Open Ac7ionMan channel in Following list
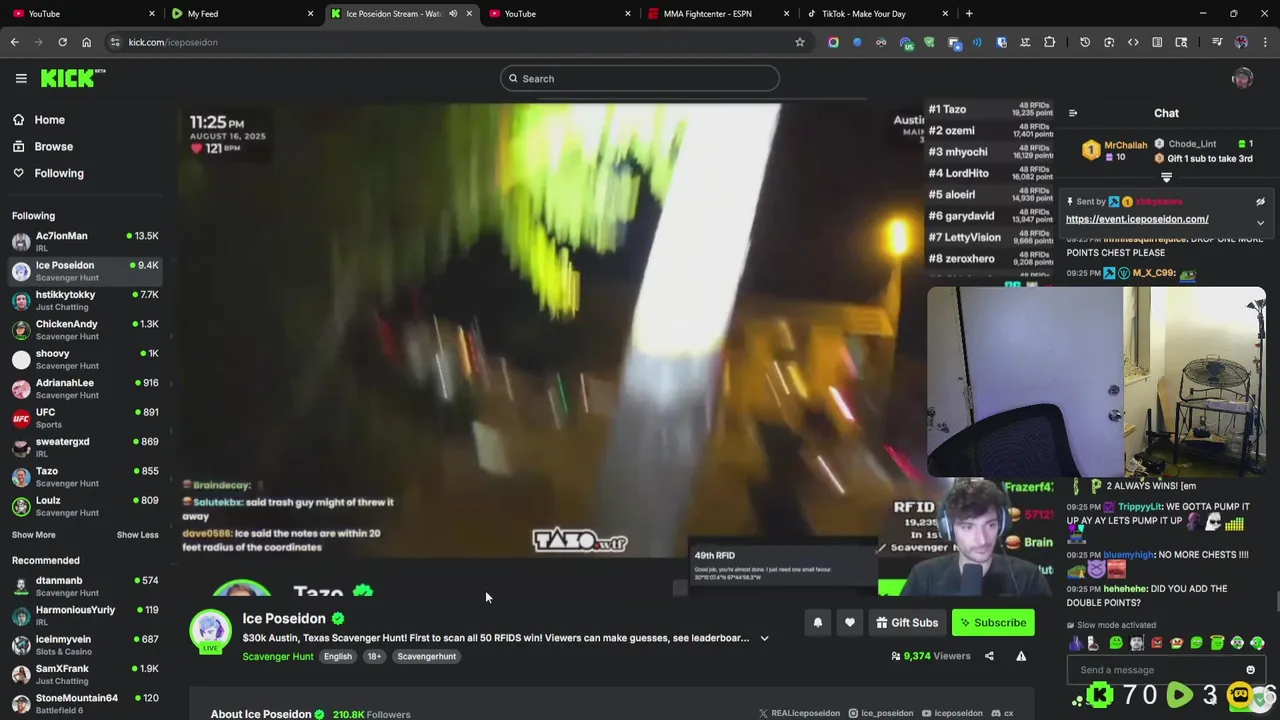The image size is (1280, 720). [x=84, y=241]
